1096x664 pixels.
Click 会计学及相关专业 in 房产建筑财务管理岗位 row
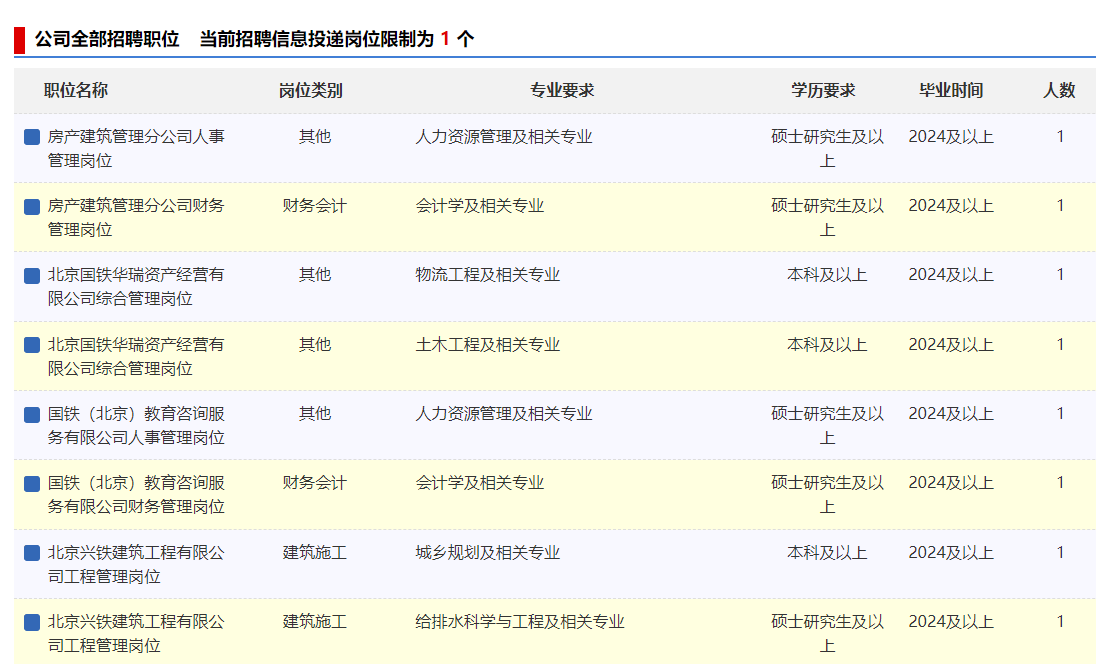(x=480, y=206)
